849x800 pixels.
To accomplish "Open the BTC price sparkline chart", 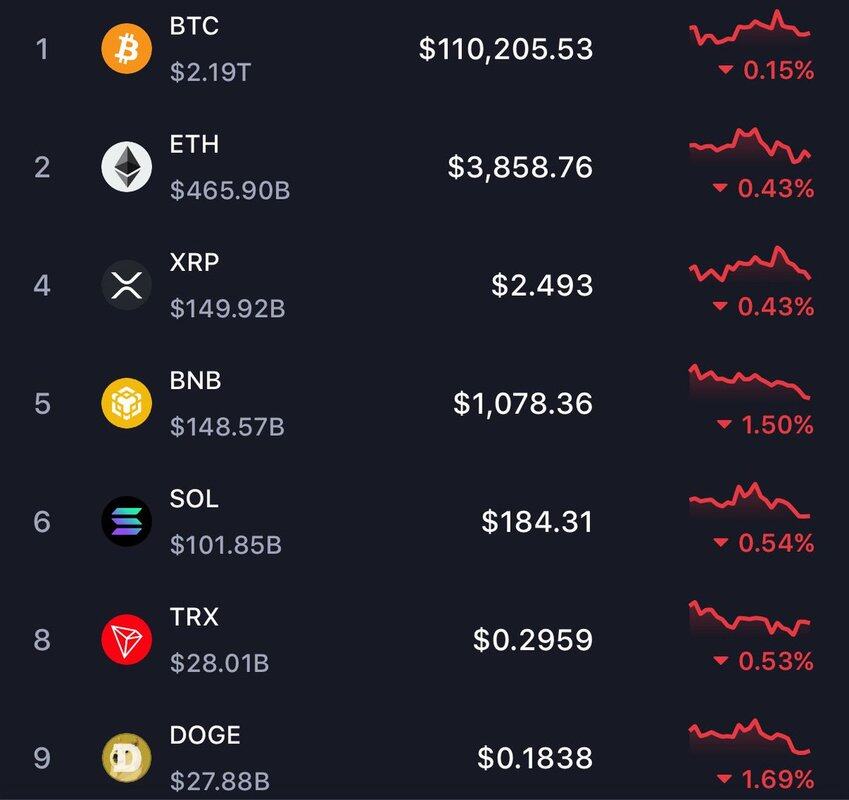I will click(x=750, y=28).
